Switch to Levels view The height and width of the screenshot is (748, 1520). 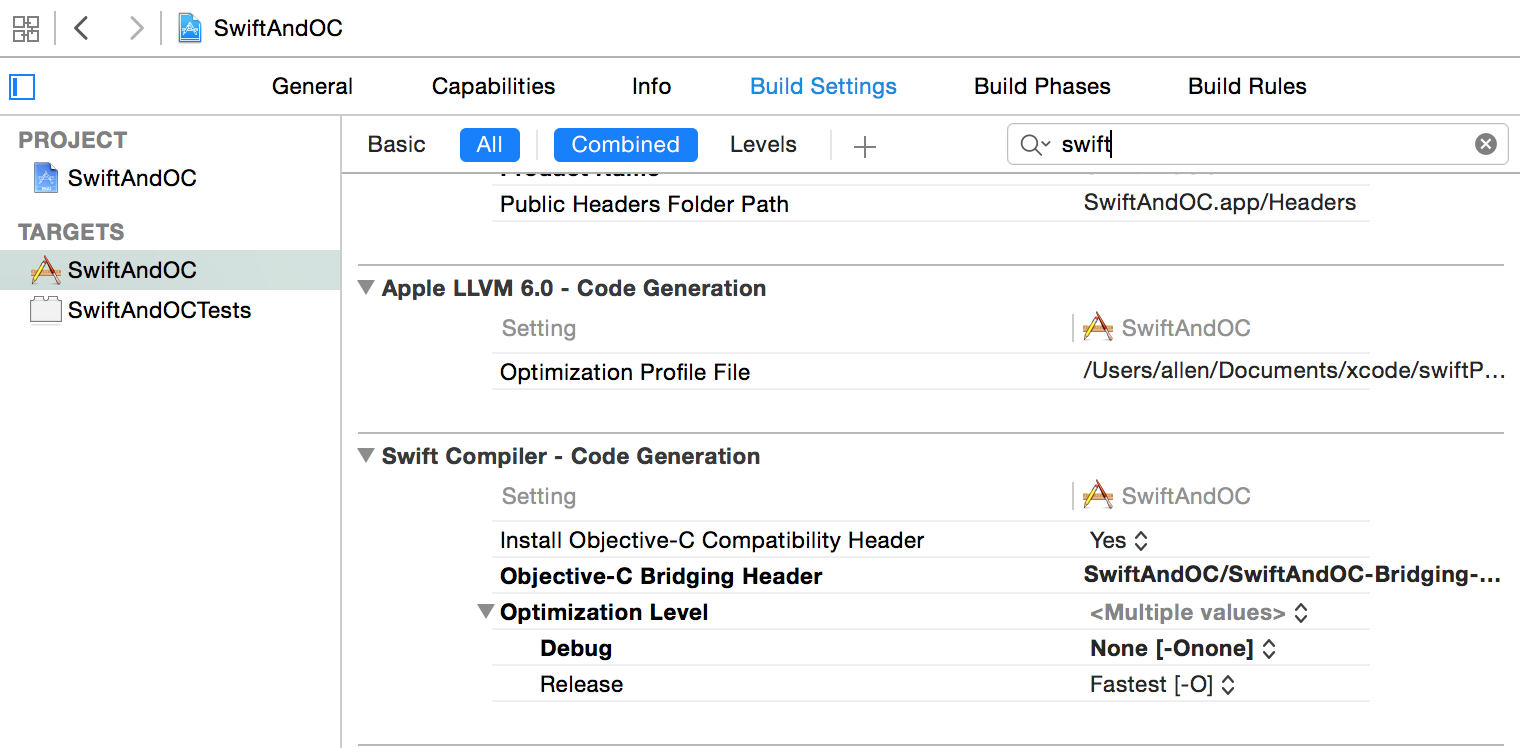[763, 145]
